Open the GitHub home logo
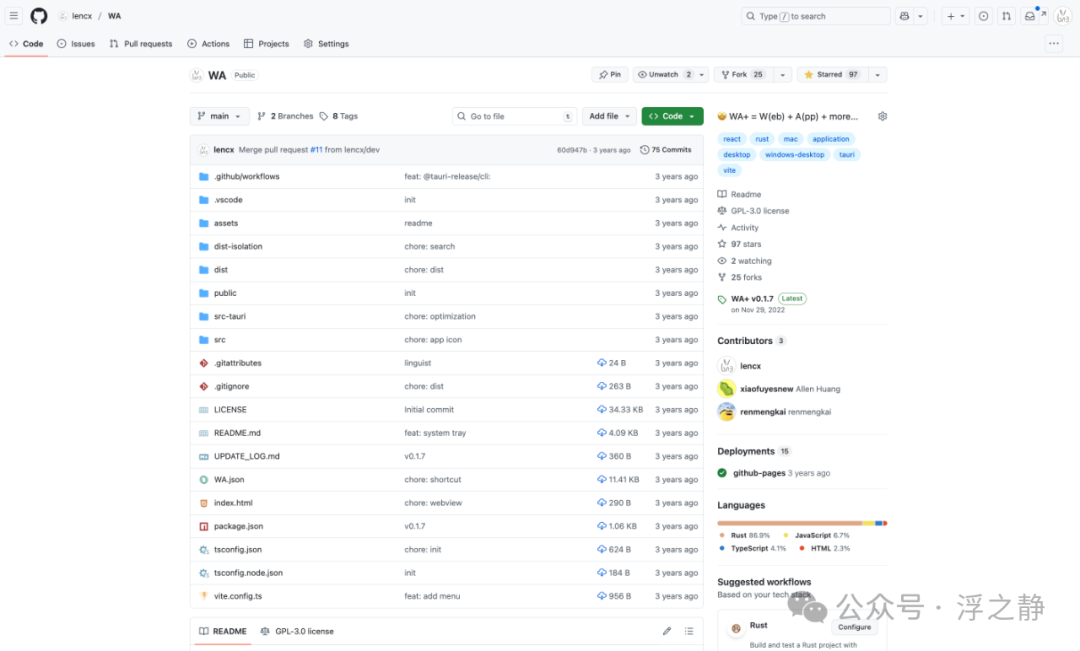 click(39, 16)
